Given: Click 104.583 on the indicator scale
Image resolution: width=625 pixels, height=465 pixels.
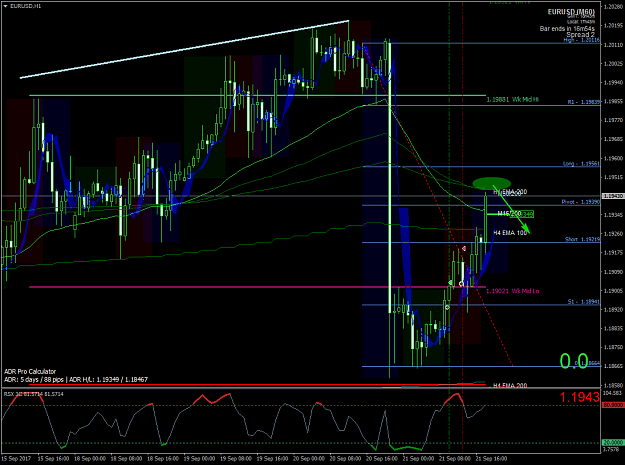Looking at the screenshot, I should pos(612,393).
